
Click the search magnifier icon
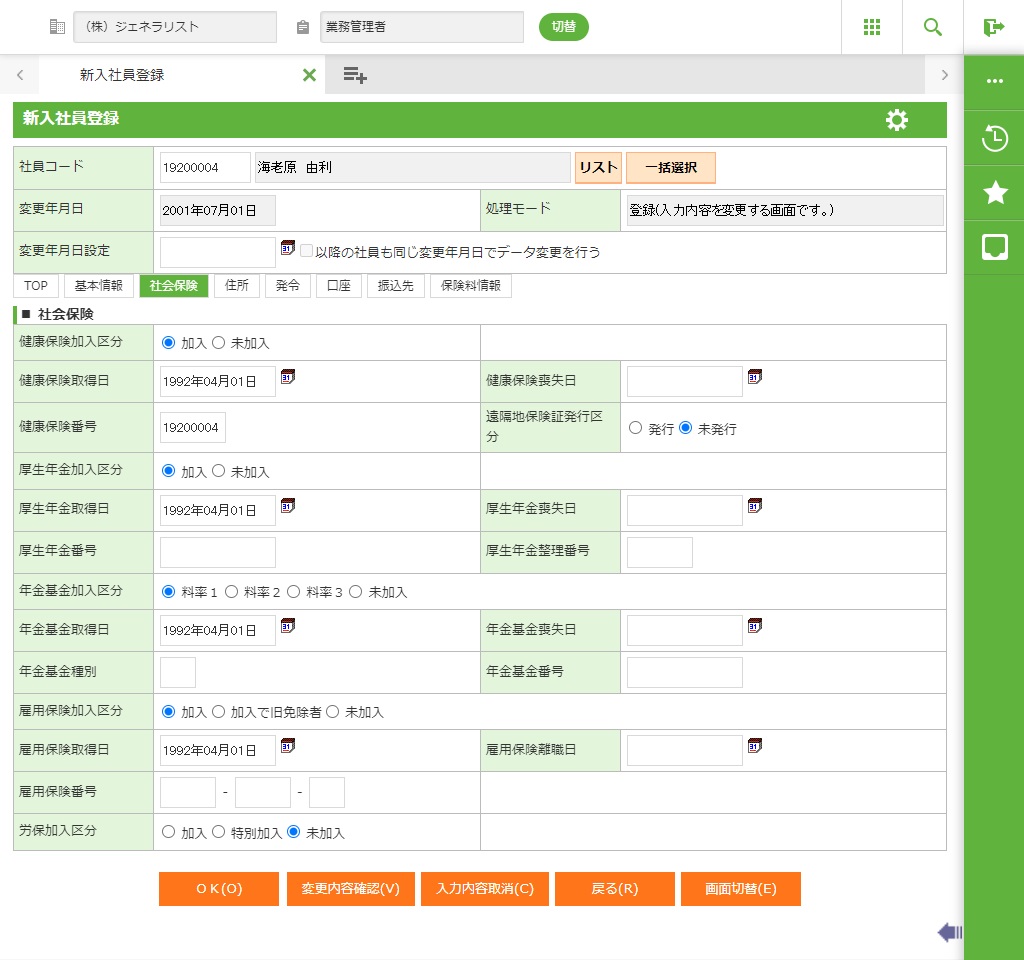(x=932, y=27)
